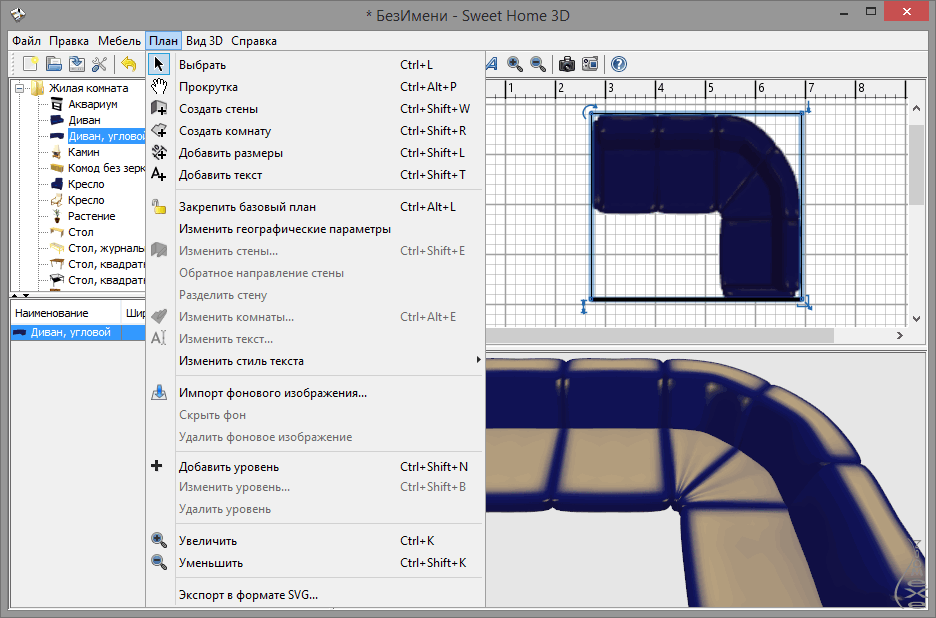Sort by the Наименование column header
The image size is (936, 618).
66,313
